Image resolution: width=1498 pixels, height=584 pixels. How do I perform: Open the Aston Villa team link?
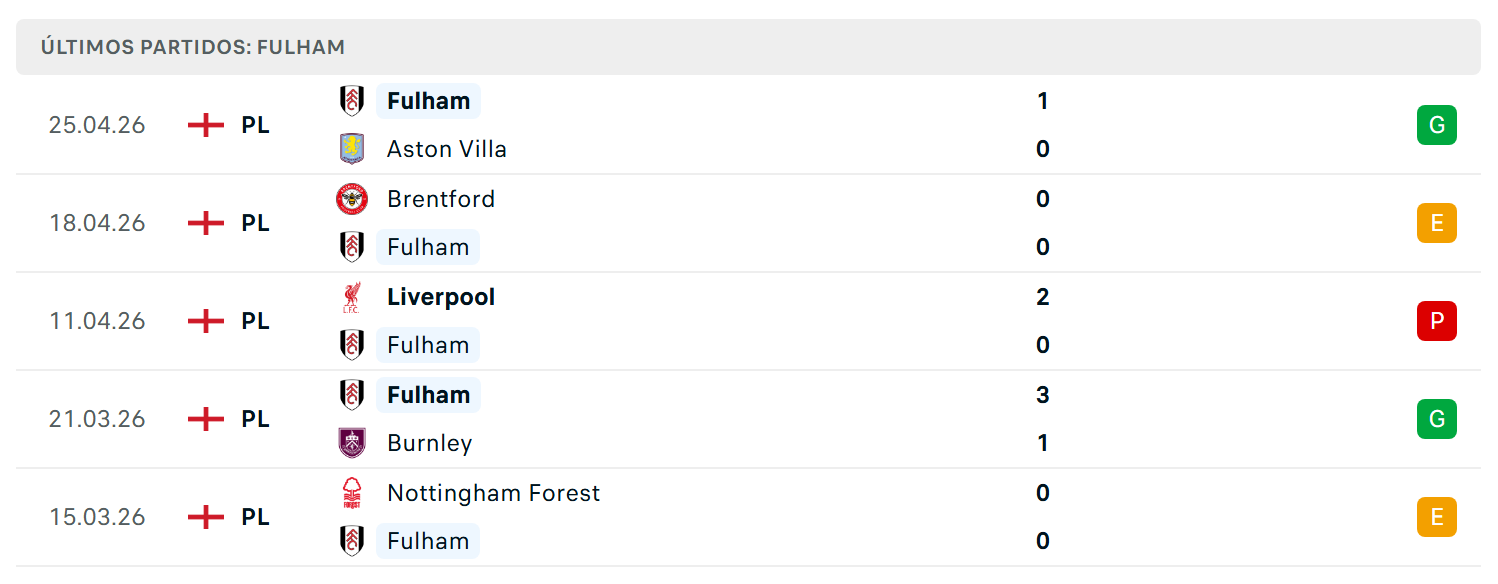(447, 149)
